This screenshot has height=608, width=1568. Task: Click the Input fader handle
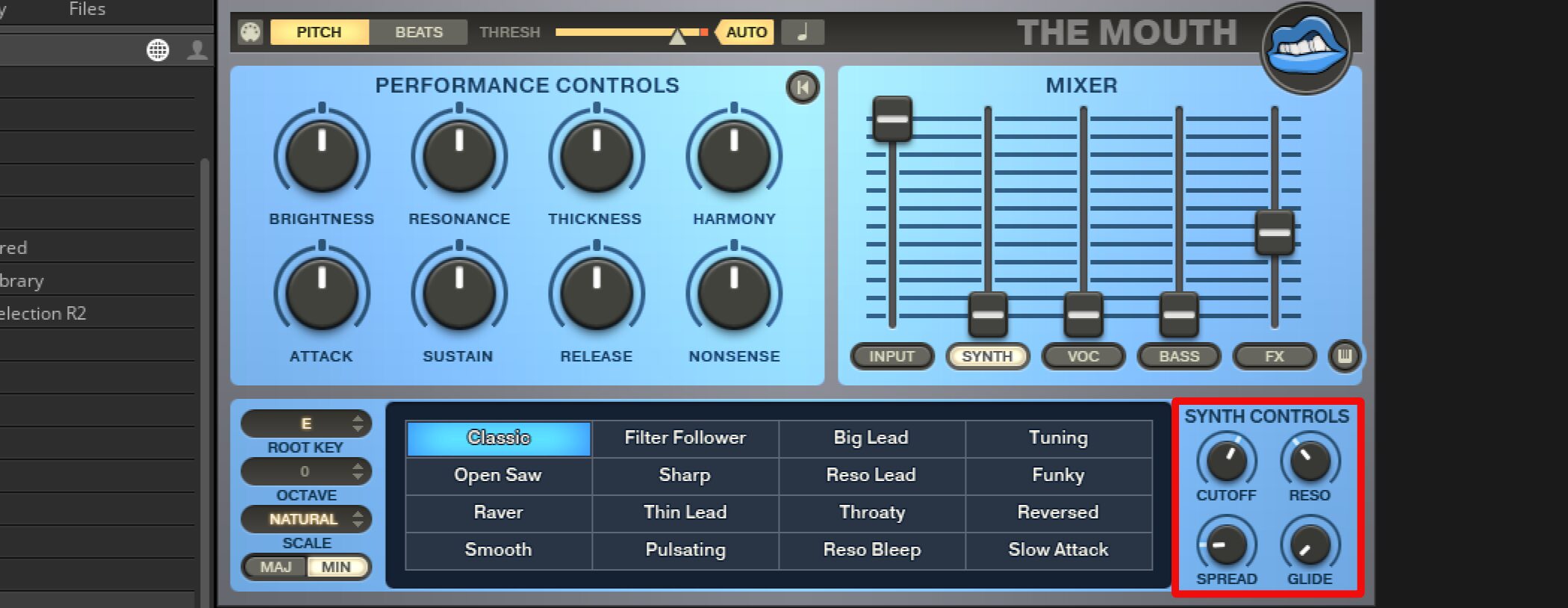point(892,119)
